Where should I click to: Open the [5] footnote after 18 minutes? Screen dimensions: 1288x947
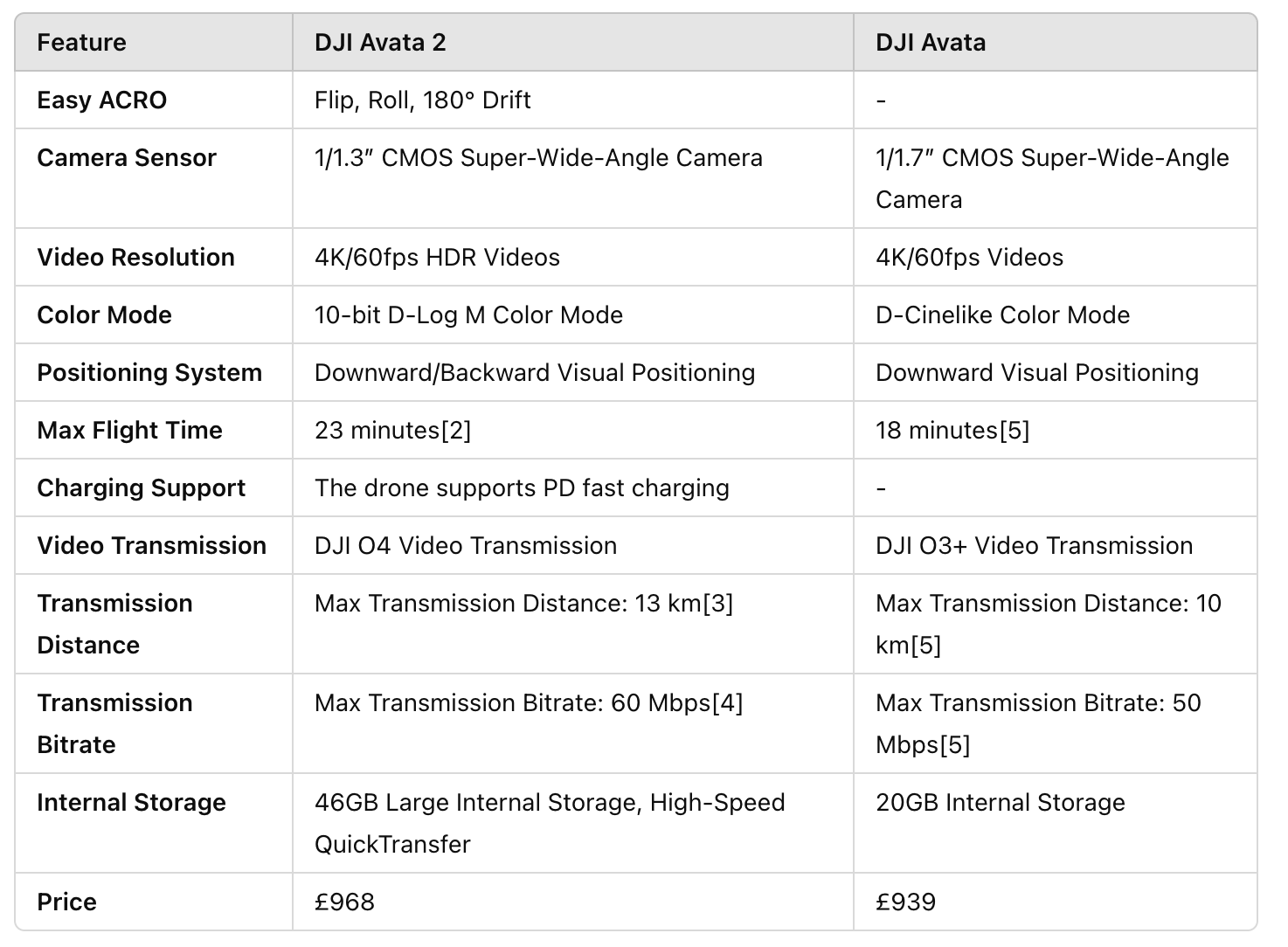(1014, 431)
